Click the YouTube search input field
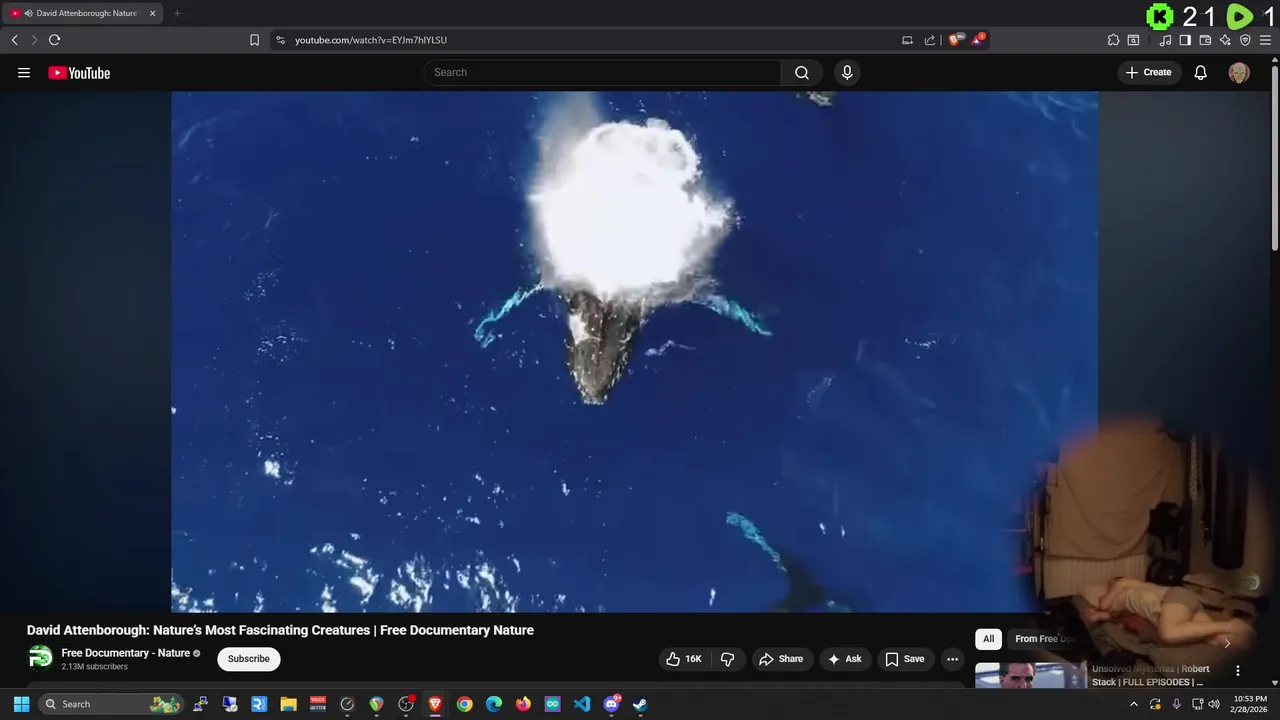1280x720 pixels. click(602, 72)
